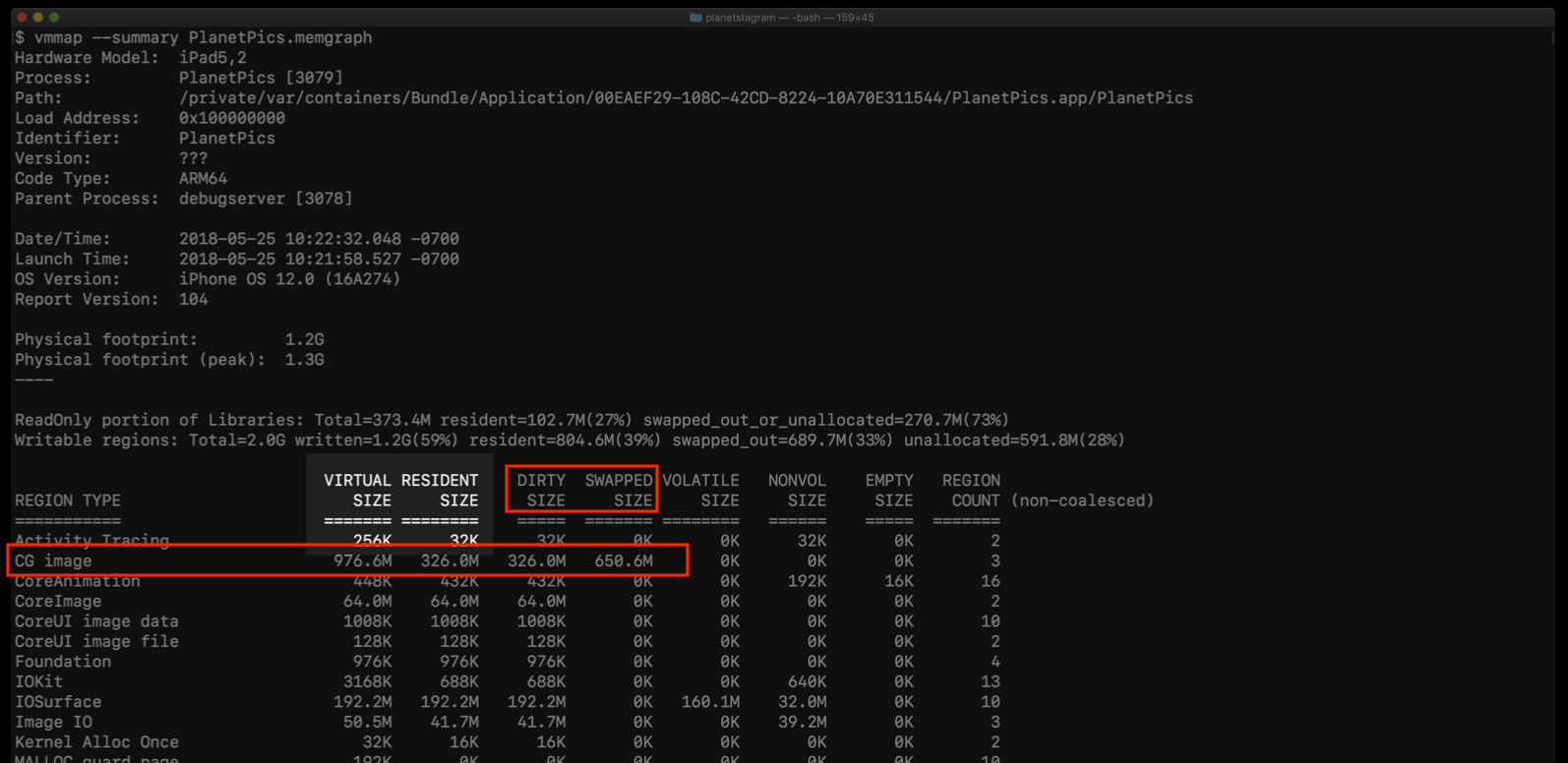The width and height of the screenshot is (1568, 763).
Task: Select the load address '0x100000000'
Action: coord(232,118)
